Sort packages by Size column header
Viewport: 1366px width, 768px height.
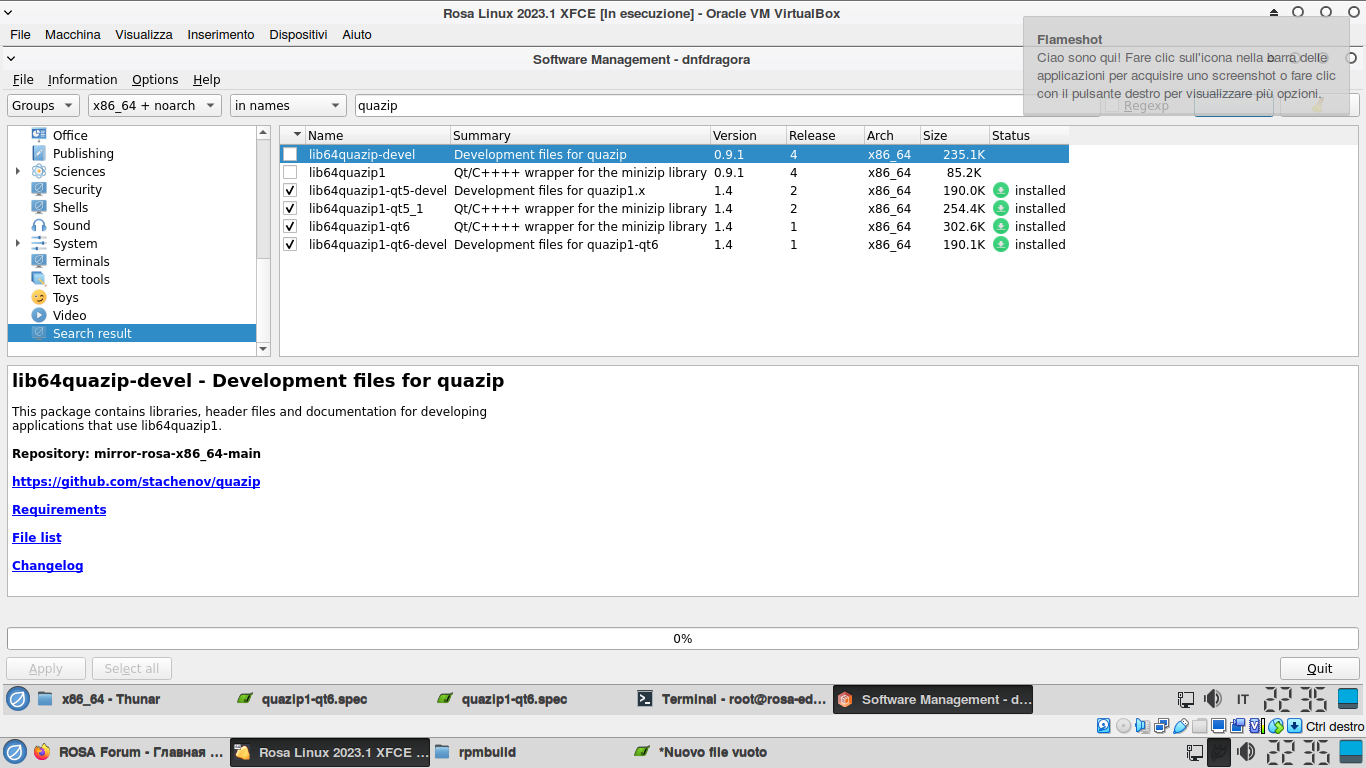954,135
